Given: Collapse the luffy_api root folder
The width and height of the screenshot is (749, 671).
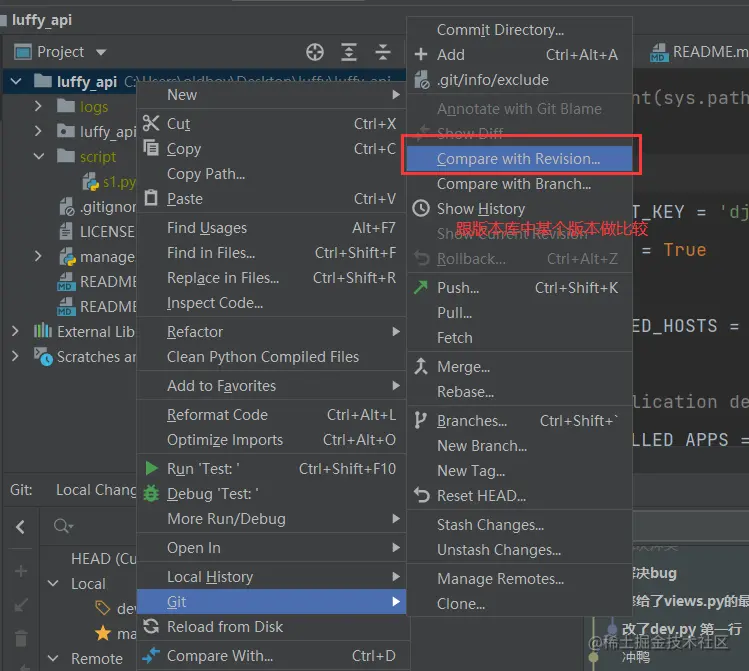Looking at the screenshot, I should 16,82.
